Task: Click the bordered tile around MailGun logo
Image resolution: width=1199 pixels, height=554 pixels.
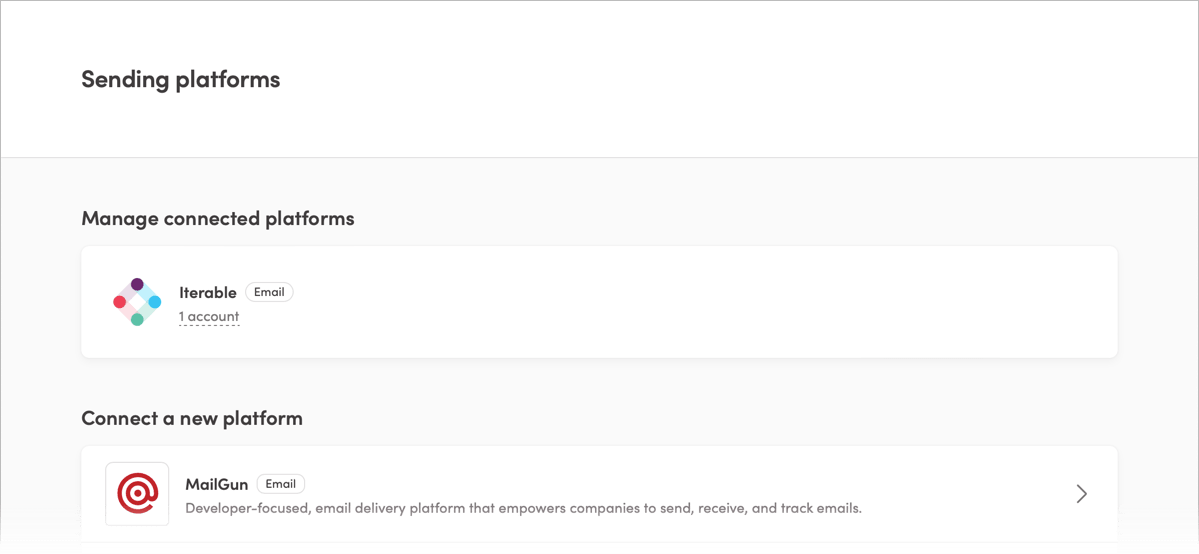Action: (137, 494)
